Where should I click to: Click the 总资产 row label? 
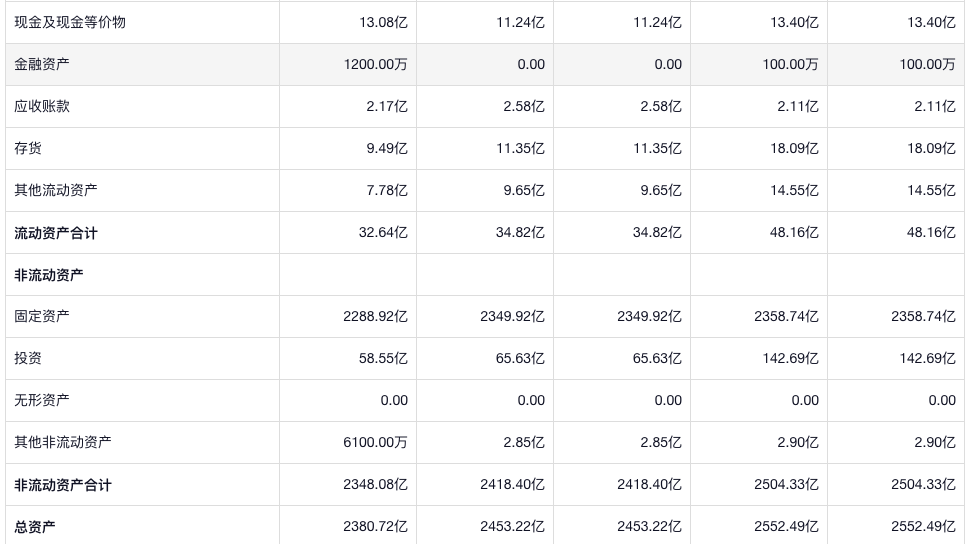pos(35,527)
